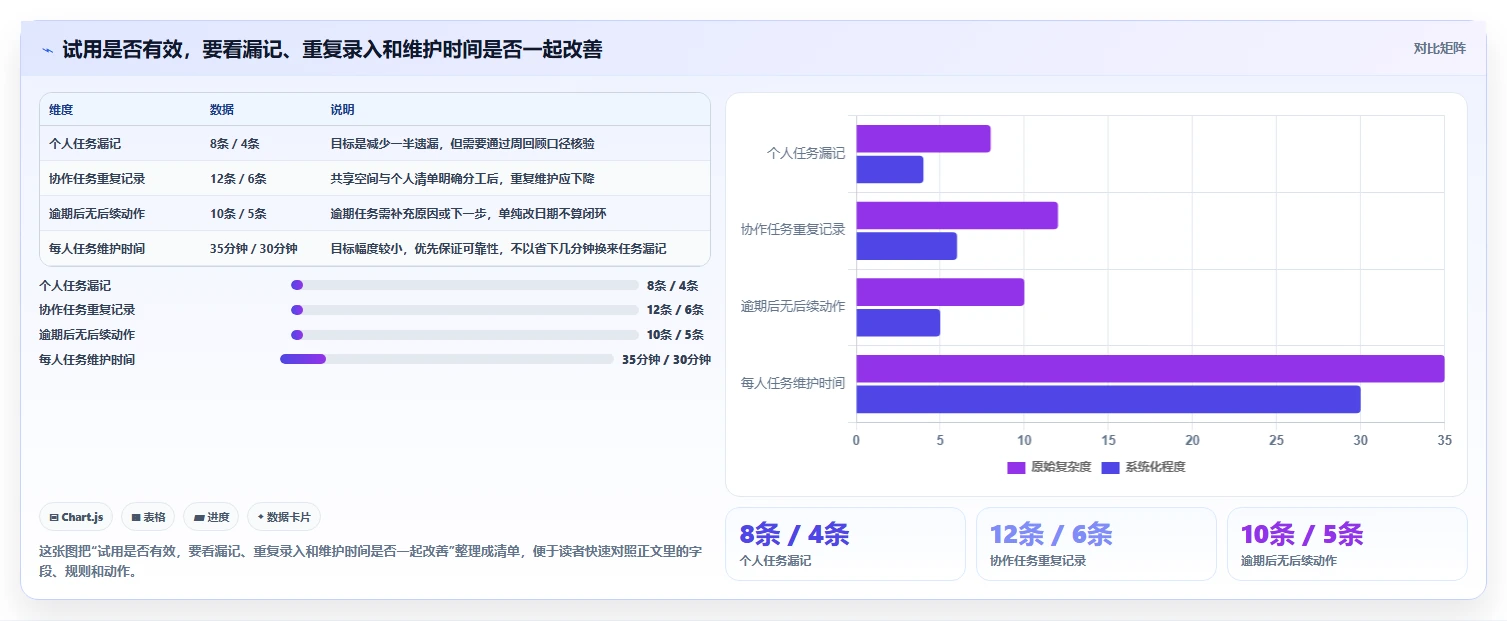The height and width of the screenshot is (621, 1507).
Task: Click the 数据 table column header
Action: coord(222,110)
